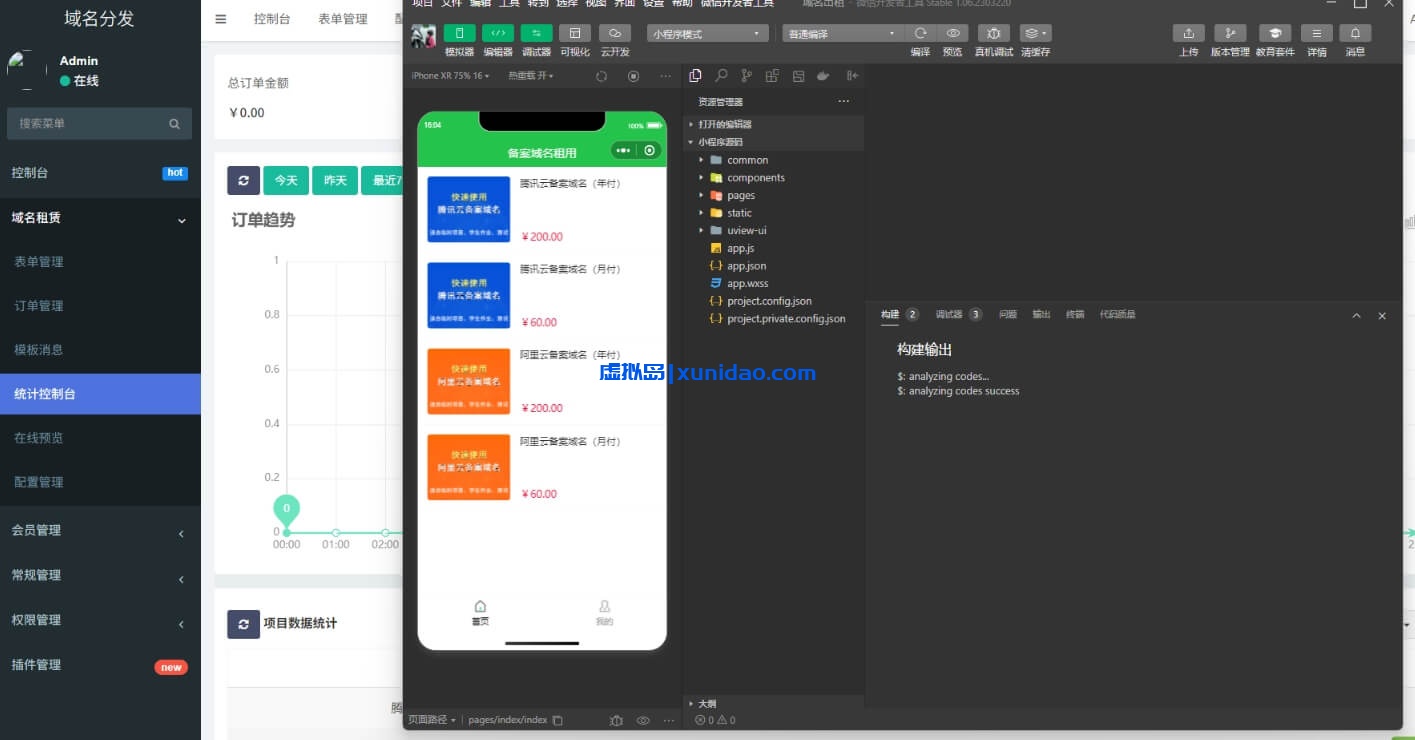Toggle the 模拟器 simulator panel button
The image size is (1415, 740).
pos(459,33)
